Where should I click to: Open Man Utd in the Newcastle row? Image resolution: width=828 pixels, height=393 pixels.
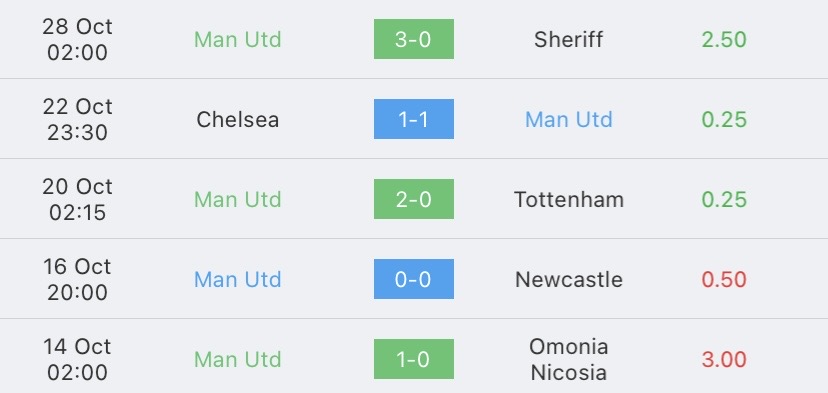coord(238,279)
